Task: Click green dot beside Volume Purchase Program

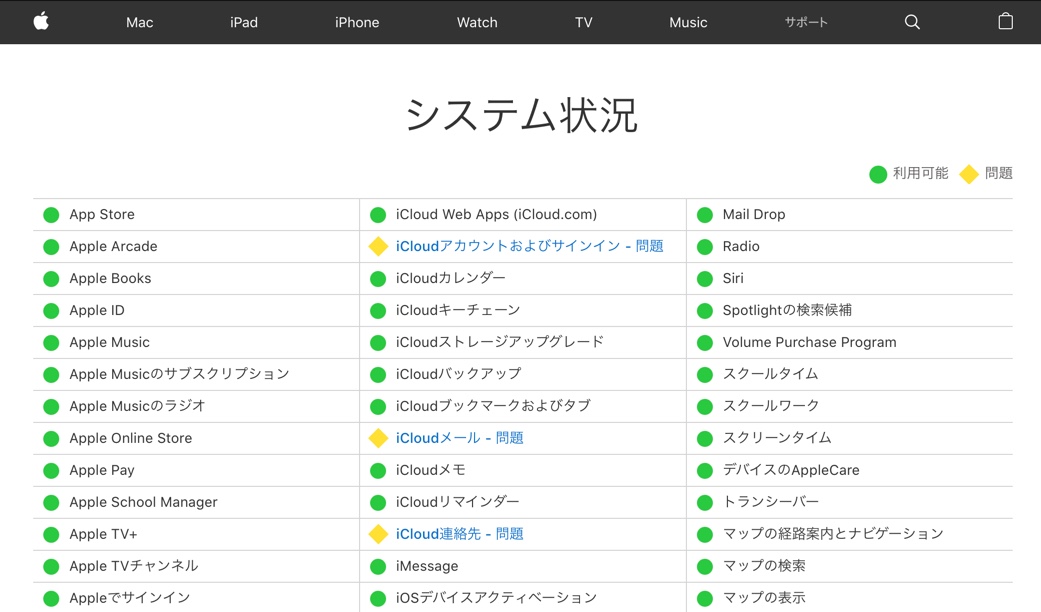Action: click(704, 343)
